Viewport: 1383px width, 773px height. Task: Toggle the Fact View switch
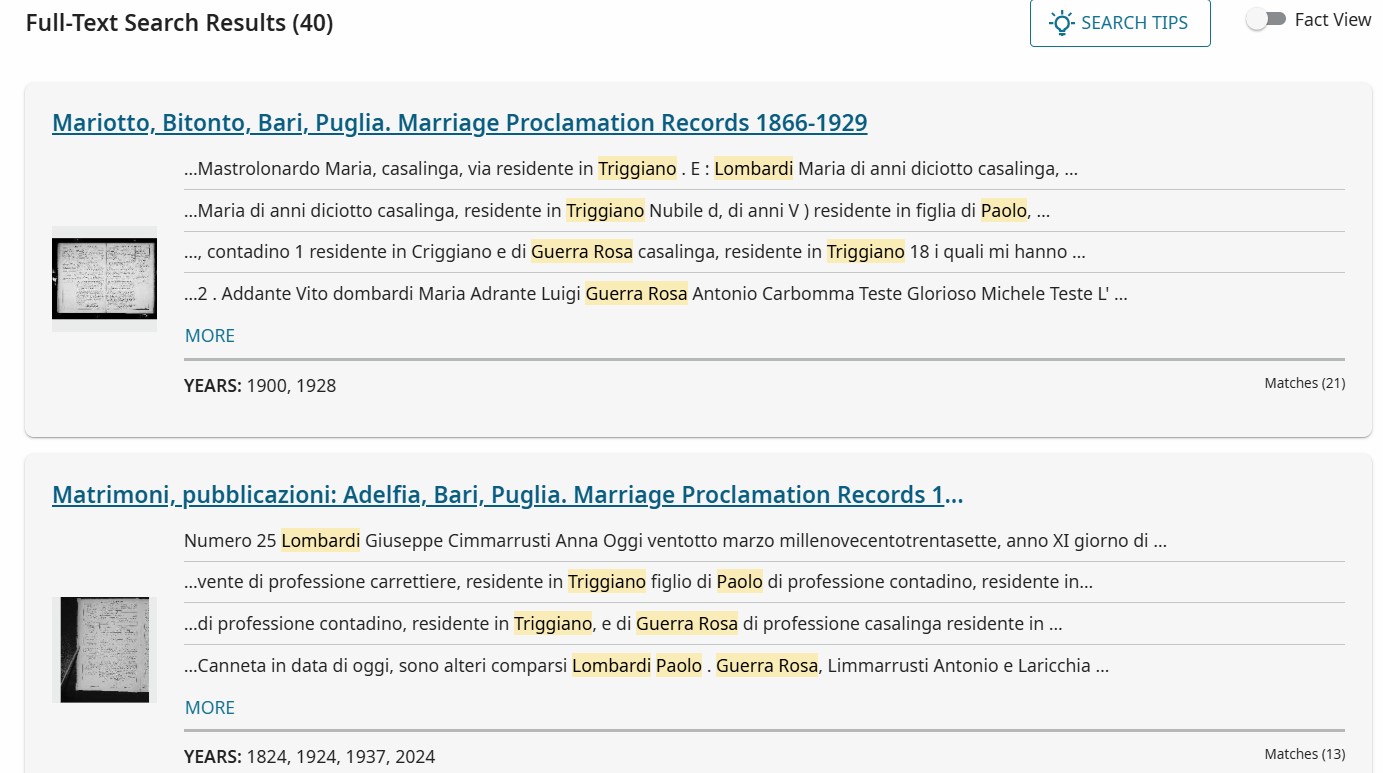[x=1266, y=20]
